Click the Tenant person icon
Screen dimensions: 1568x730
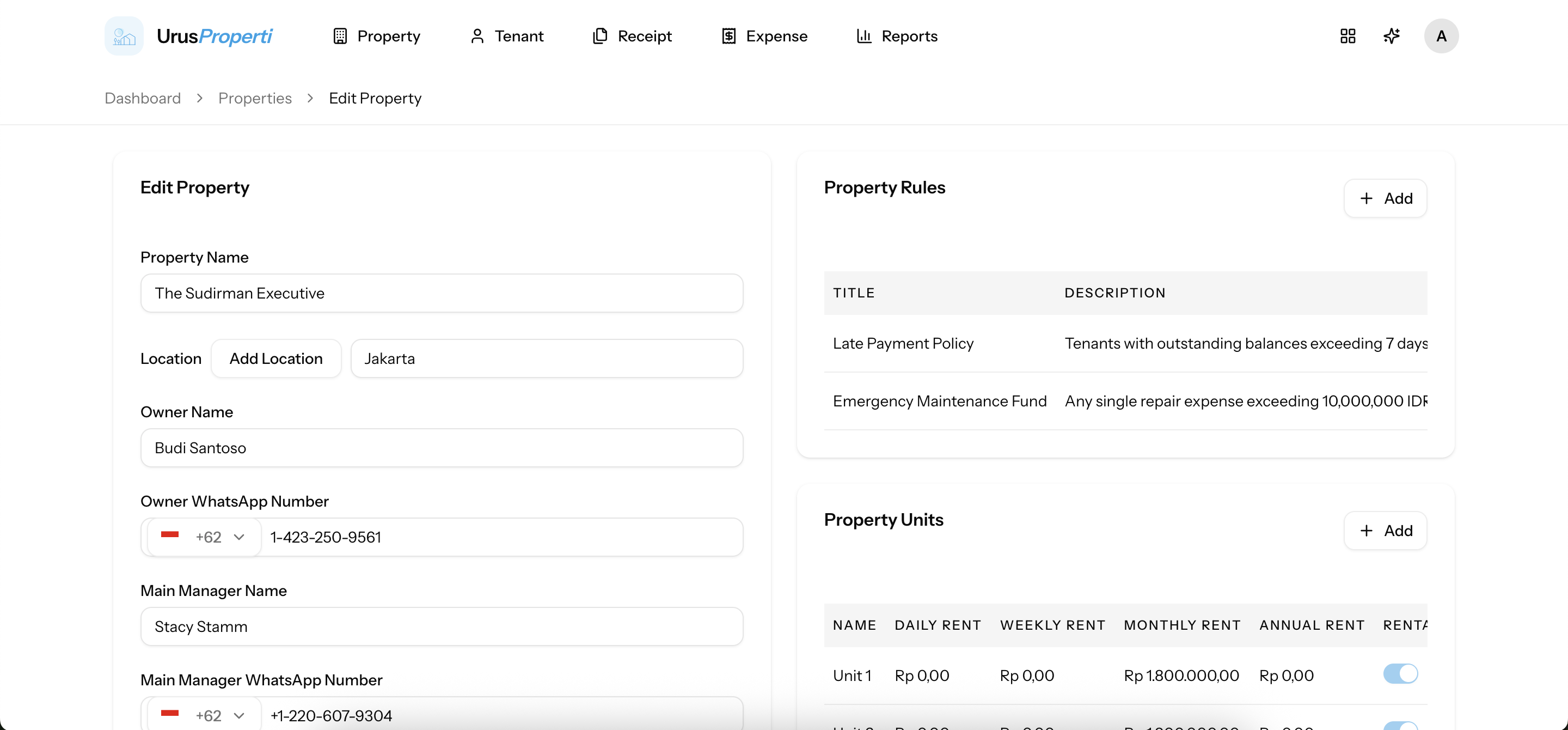tap(477, 36)
